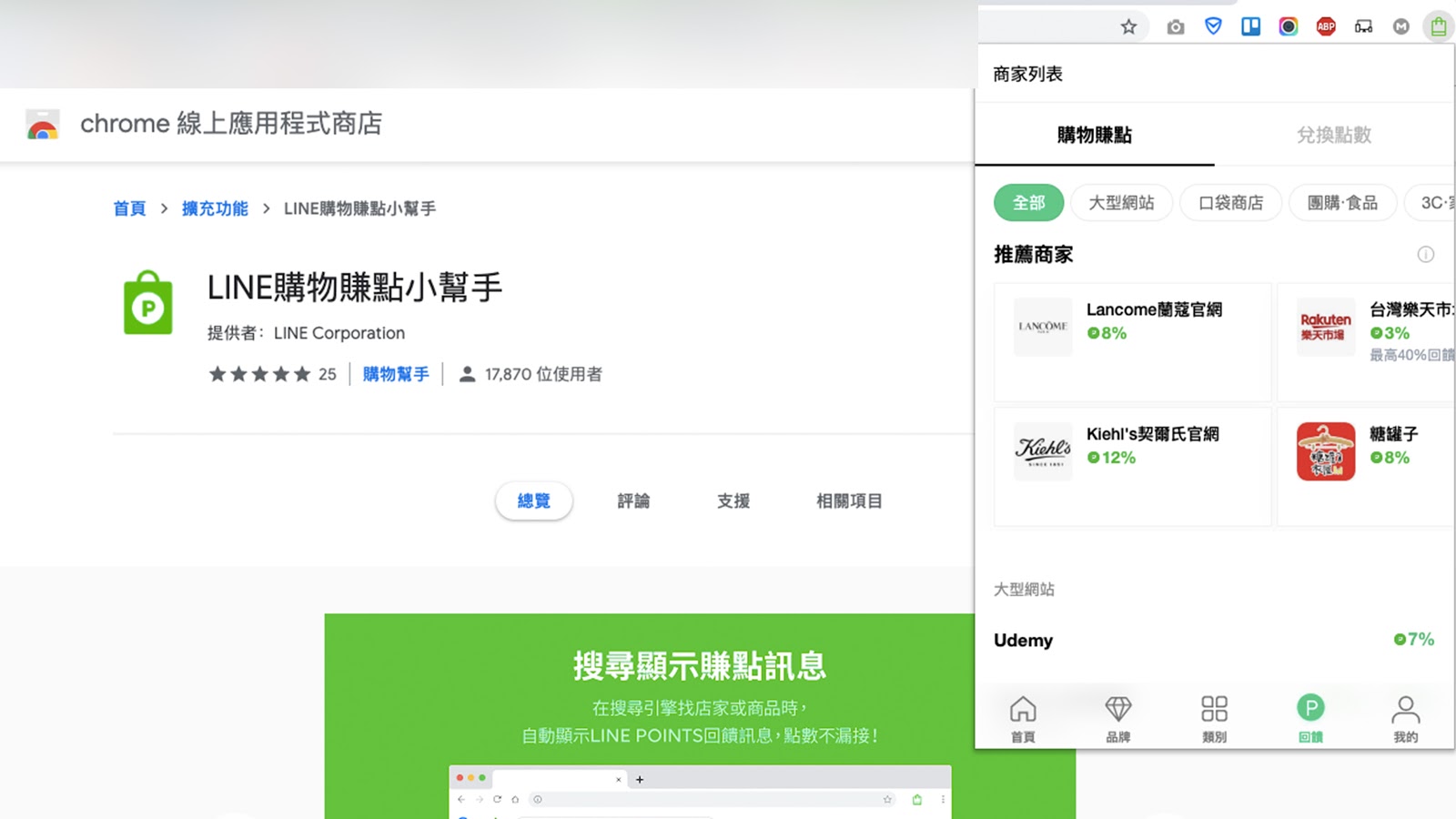Switch to the 兌換點數 tab
1456x819 pixels.
point(1333,135)
